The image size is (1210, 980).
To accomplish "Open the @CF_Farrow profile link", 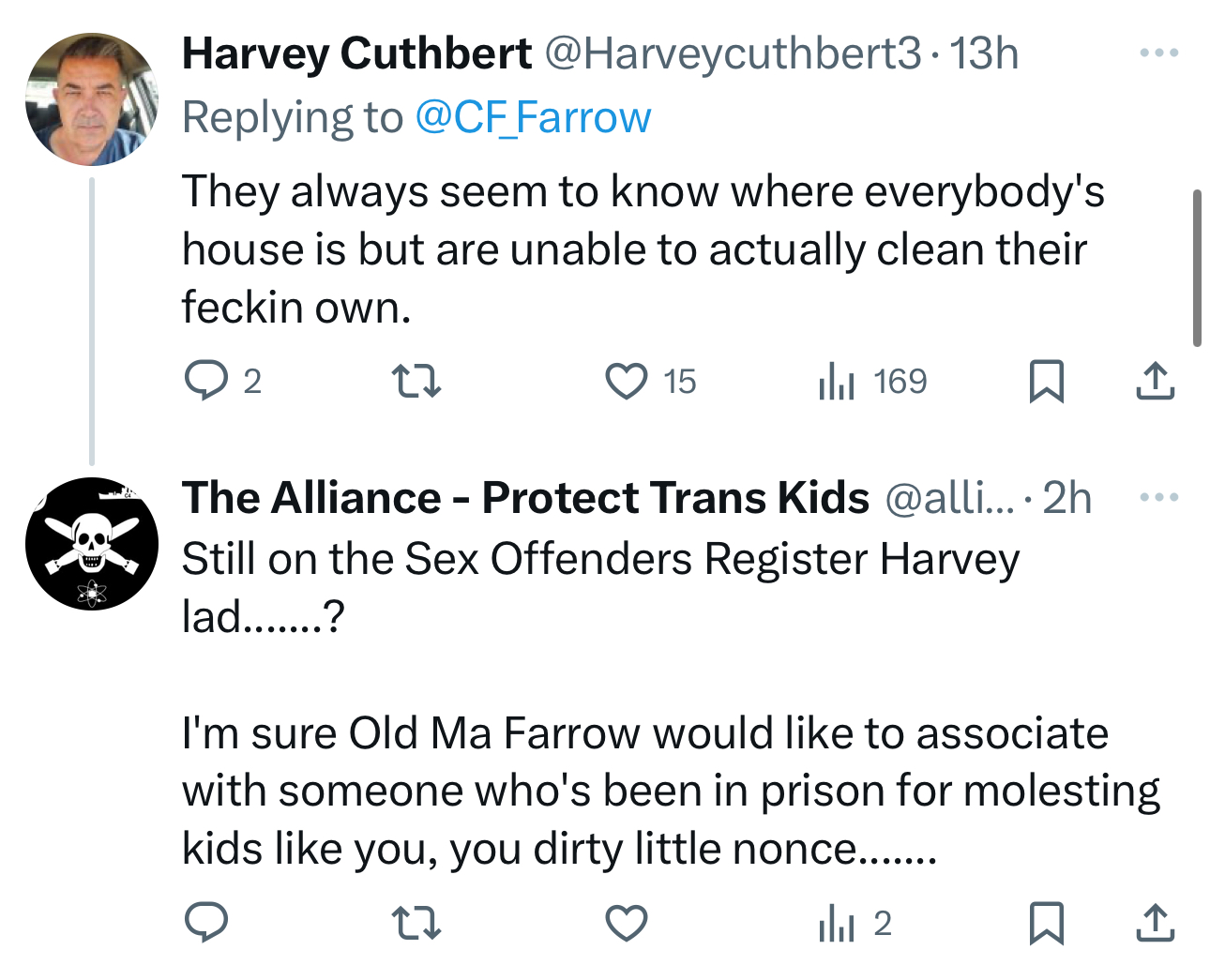I will point(532,117).
